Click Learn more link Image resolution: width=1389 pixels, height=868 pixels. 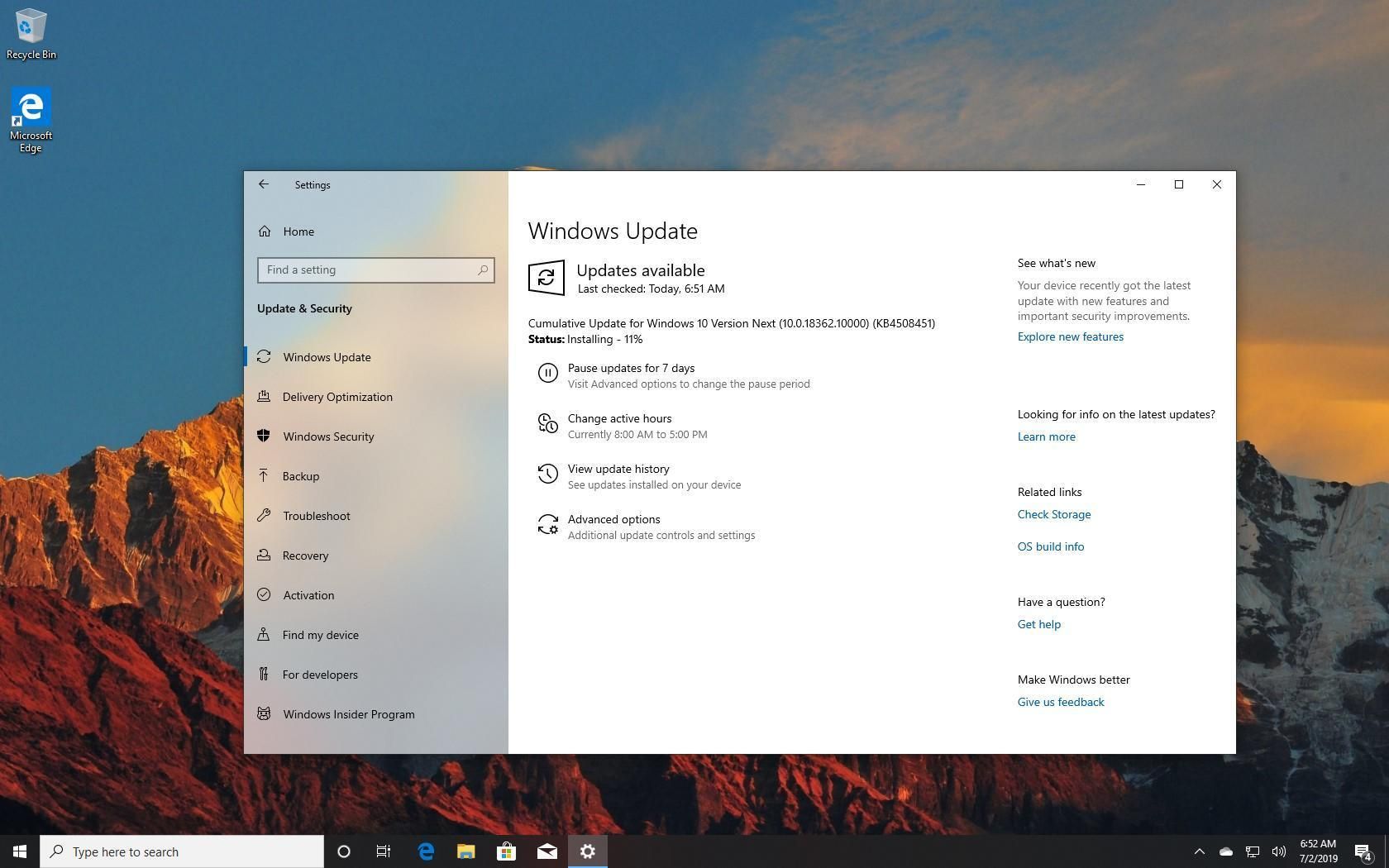1046,436
